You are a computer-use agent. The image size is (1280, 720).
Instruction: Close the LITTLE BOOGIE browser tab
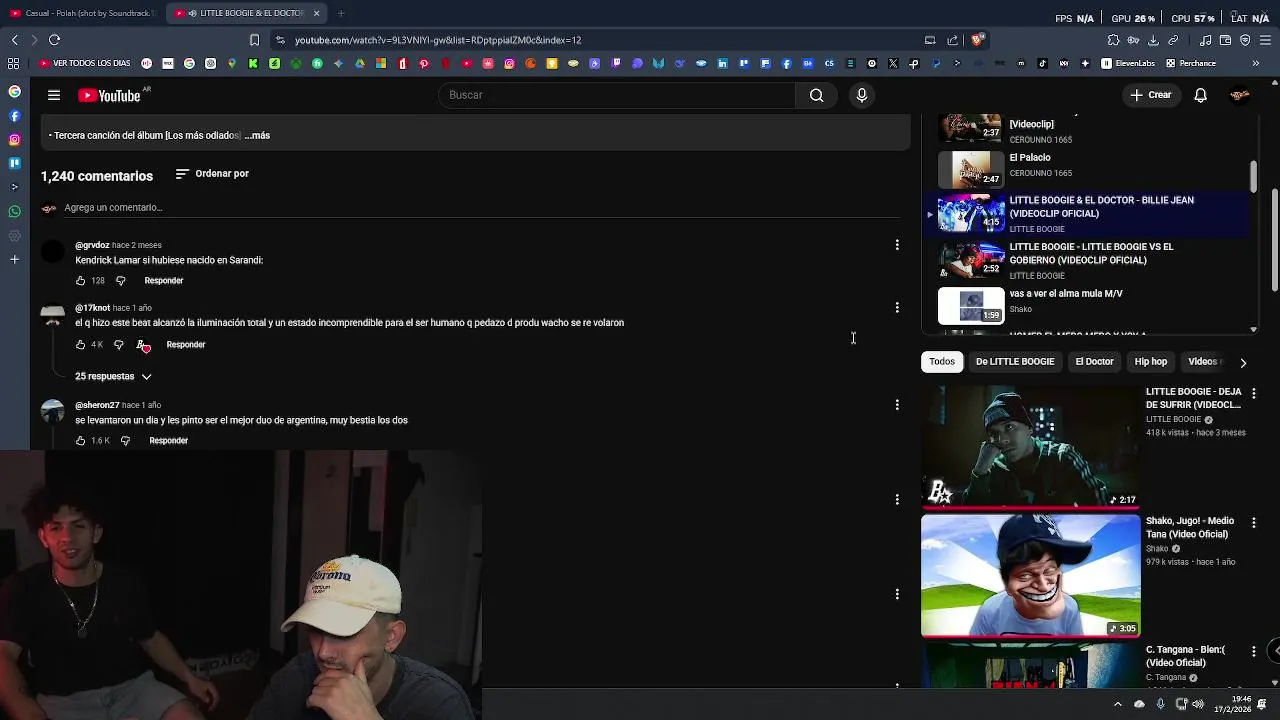pyautogui.click(x=316, y=13)
